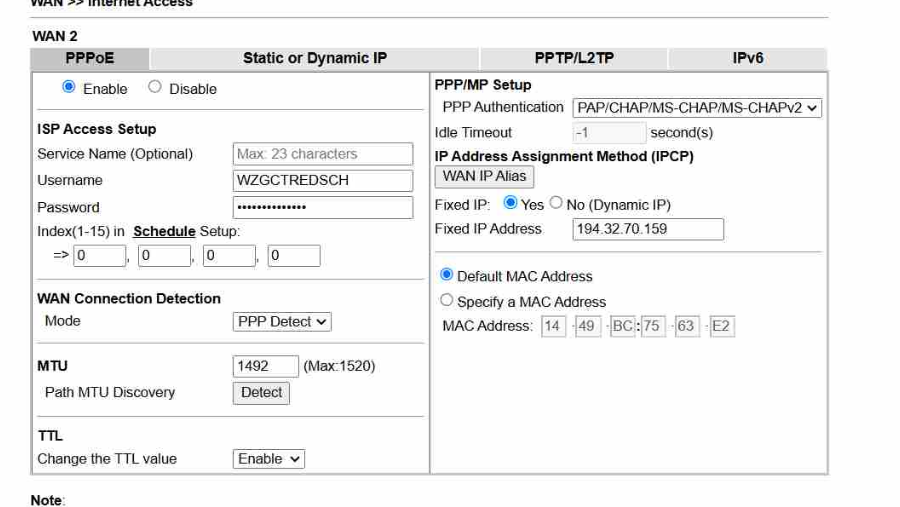The image size is (900, 507).
Task: Select No (Dynamic IP) option
Action: point(556,203)
